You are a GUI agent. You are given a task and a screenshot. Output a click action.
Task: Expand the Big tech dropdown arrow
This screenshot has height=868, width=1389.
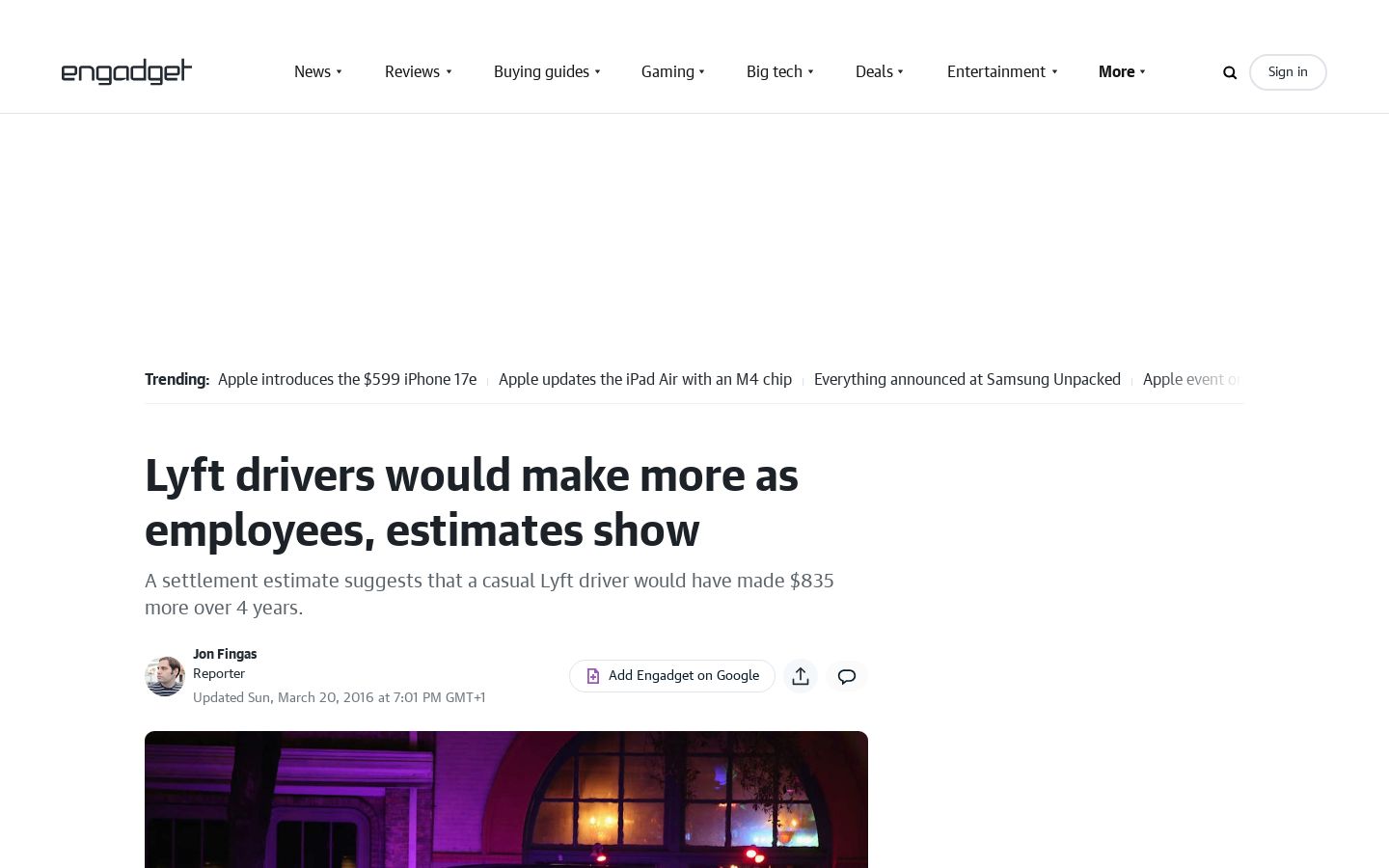click(810, 71)
